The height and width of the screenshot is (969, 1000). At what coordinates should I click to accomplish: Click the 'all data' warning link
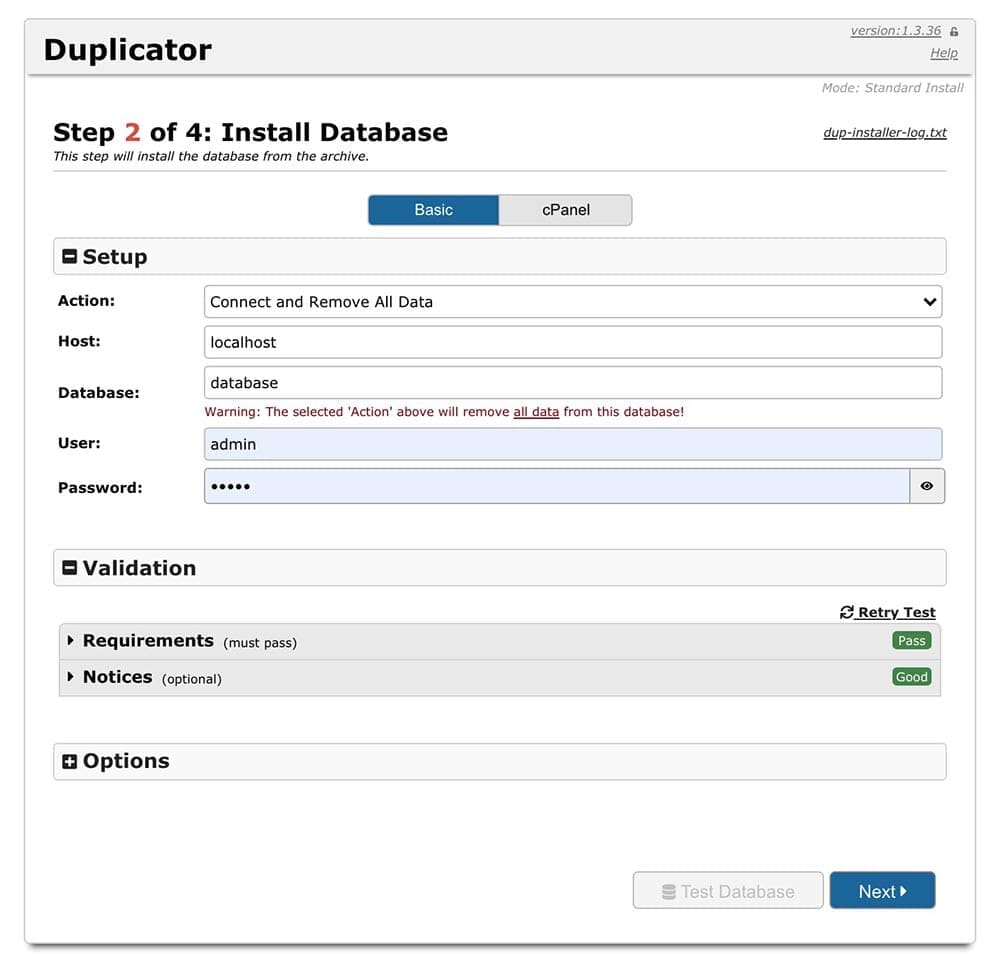[x=536, y=412]
